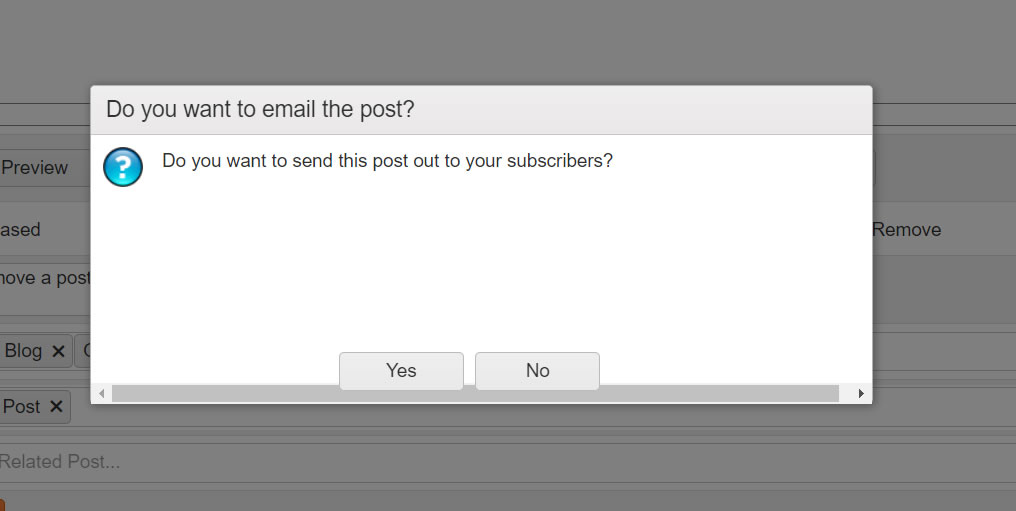1016x511 pixels.
Task: Decline emailing the post with No
Action: click(x=537, y=370)
